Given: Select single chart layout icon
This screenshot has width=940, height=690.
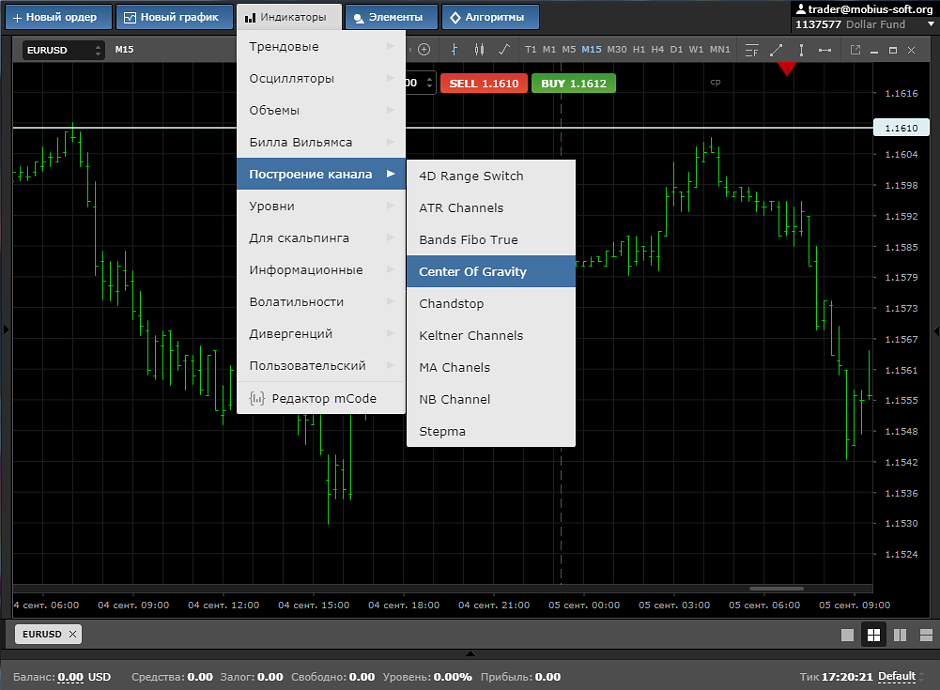Looking at the screenshot, I should (847, 635).
